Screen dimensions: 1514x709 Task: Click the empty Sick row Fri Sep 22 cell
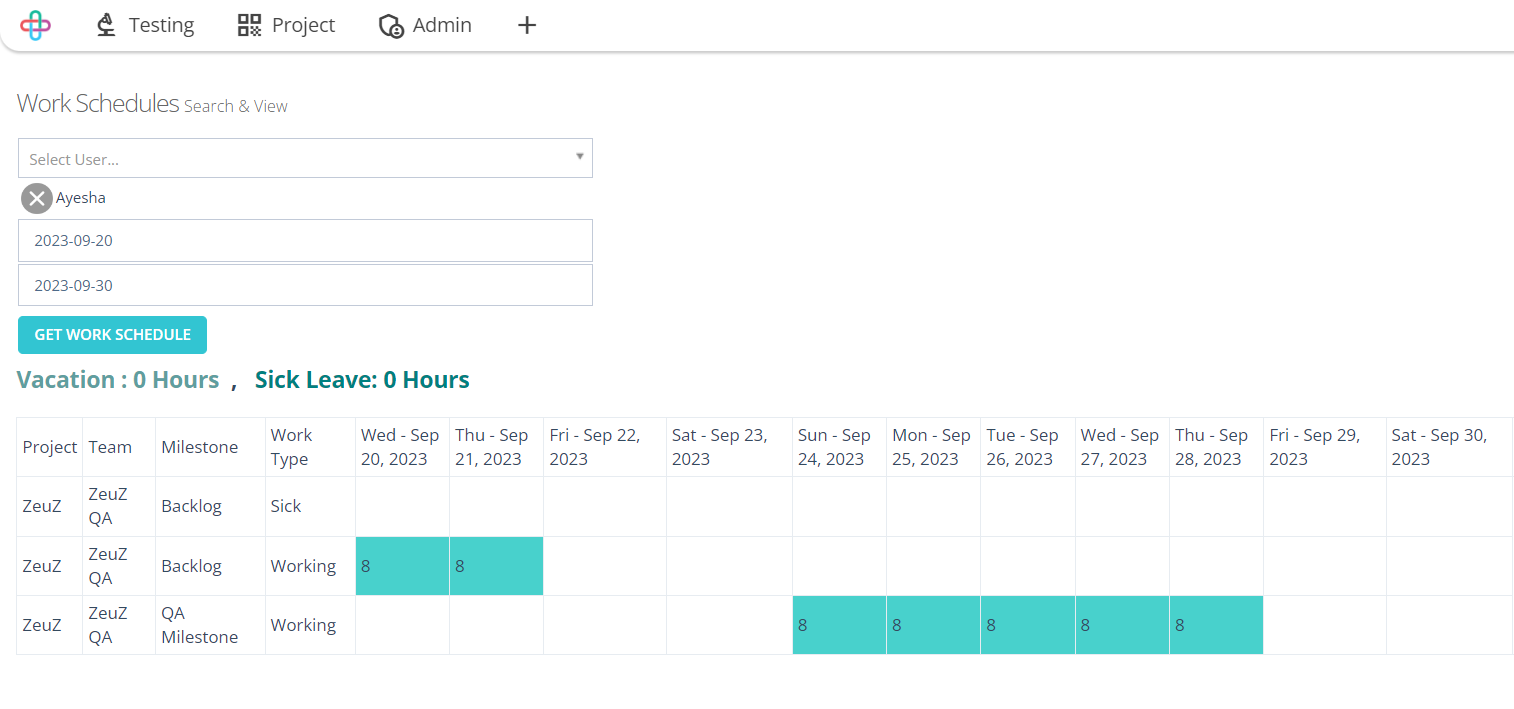pyautogui.click(x=605, y=506)
